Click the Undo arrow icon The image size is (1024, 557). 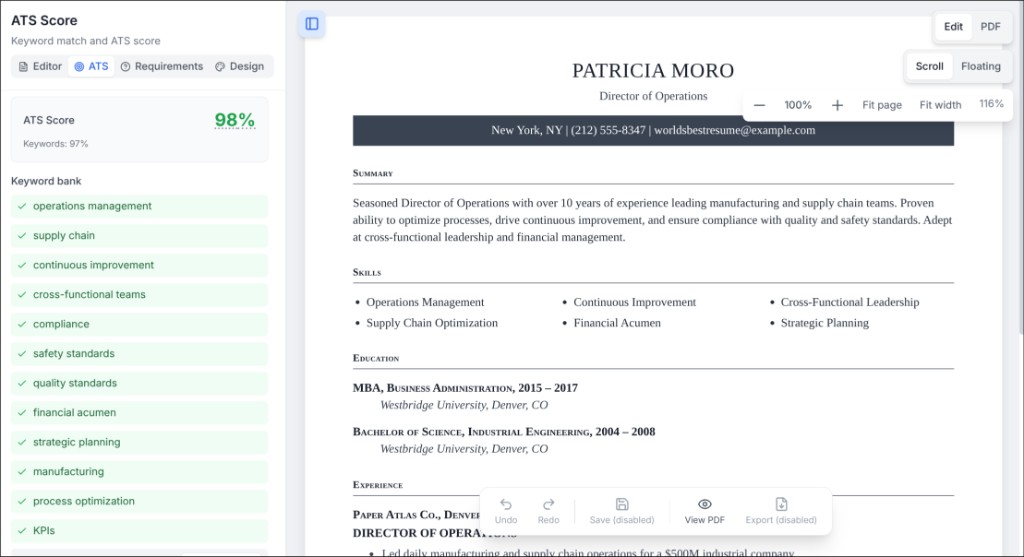(505, 504)
